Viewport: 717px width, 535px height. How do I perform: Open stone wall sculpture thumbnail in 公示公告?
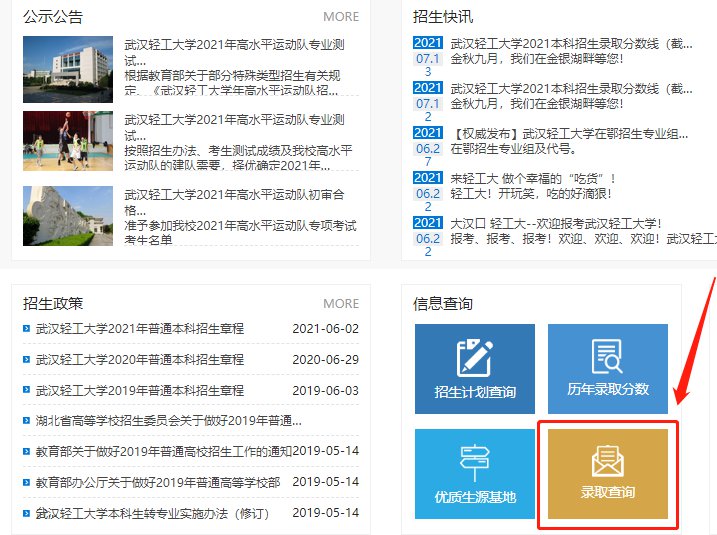click(x=68, y=216)
